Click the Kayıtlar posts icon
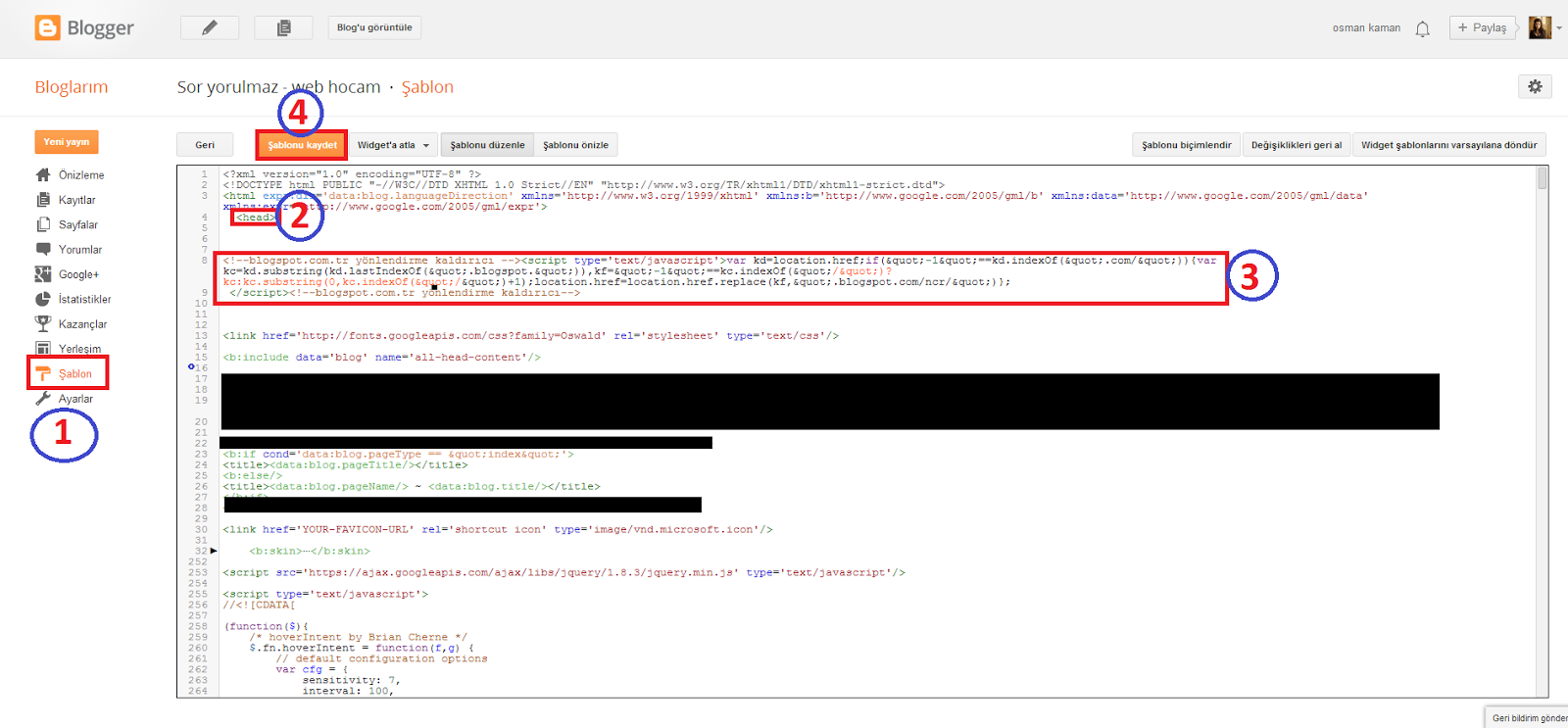The height and width of the screenshot is (728, 1568). pyautogui.click(x=43, y=199)
